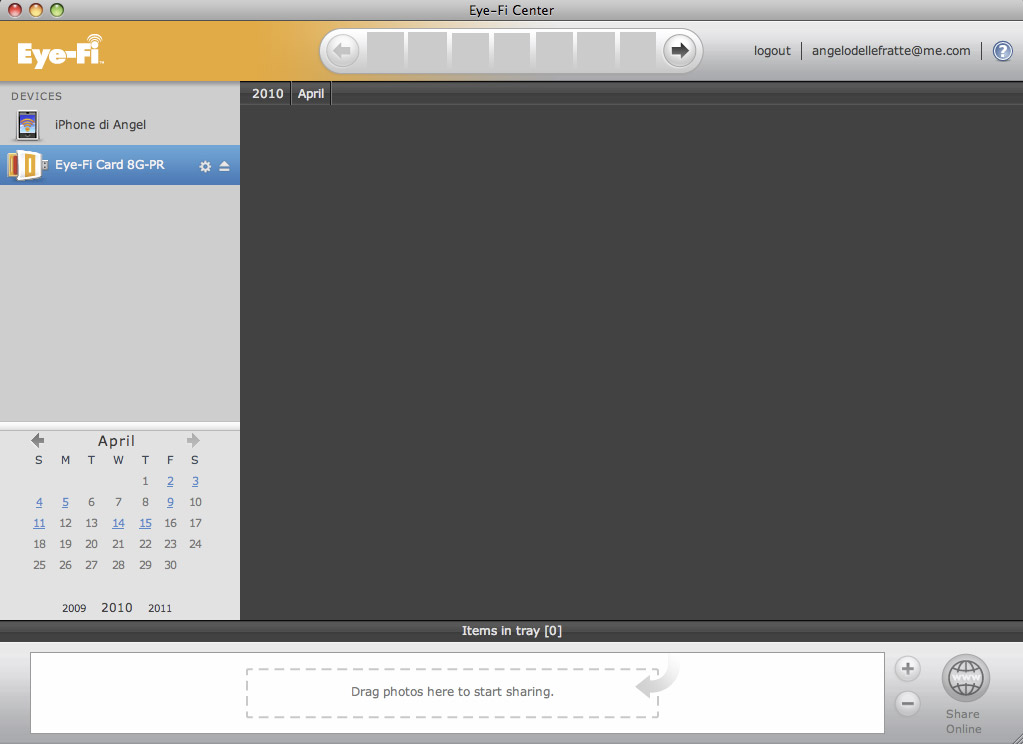Viewport: 1023px width, 744px height.
Task: Click the green zoom window button
Action: 57,10
